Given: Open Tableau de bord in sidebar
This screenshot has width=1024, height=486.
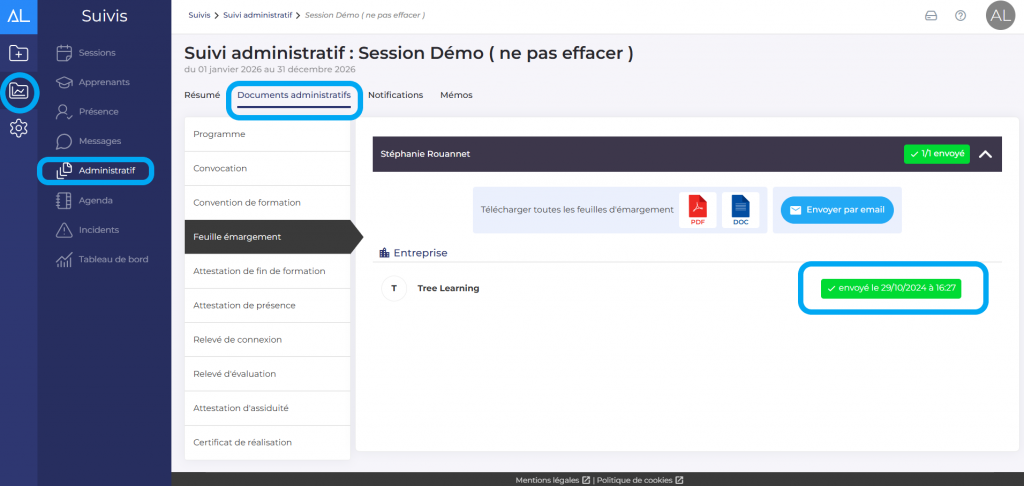Looking at the screenshot, I should pos(113,259).
